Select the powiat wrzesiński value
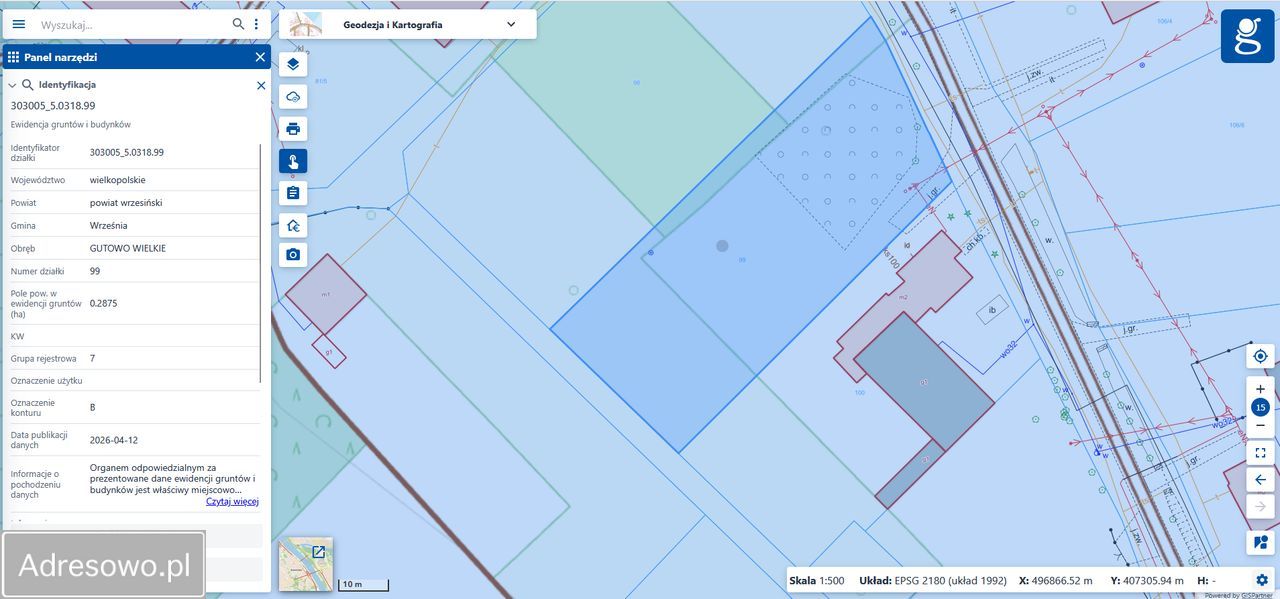1280x599 pixels. [x=126, y=203]
